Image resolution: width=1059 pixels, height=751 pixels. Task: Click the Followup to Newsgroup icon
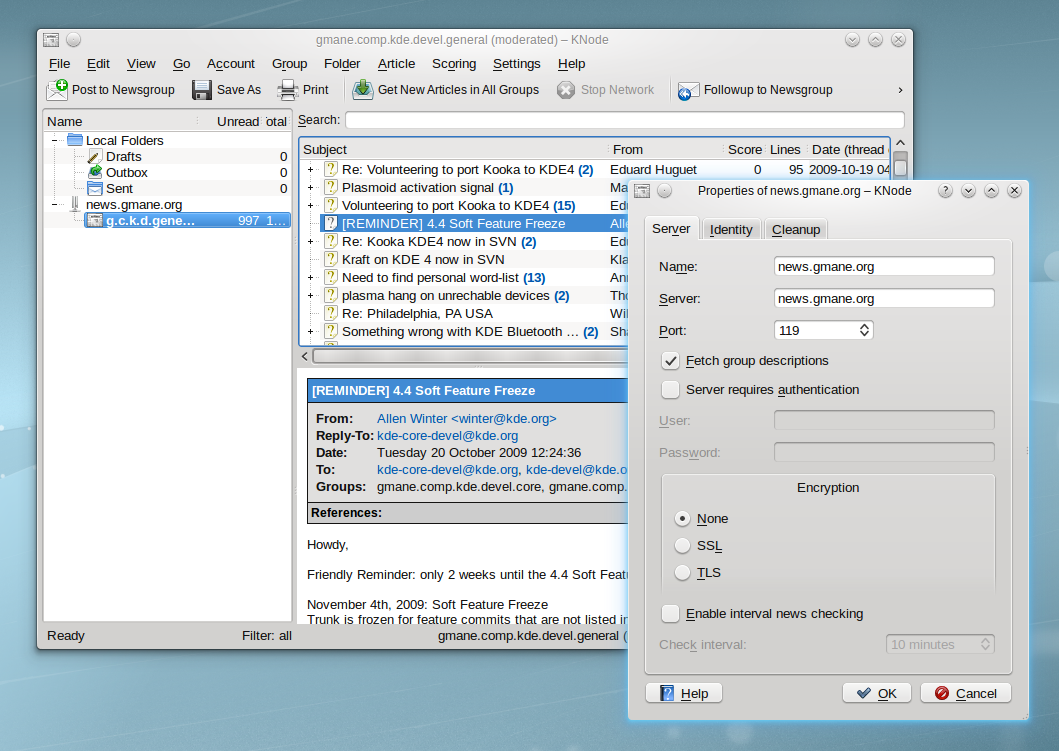688,91
